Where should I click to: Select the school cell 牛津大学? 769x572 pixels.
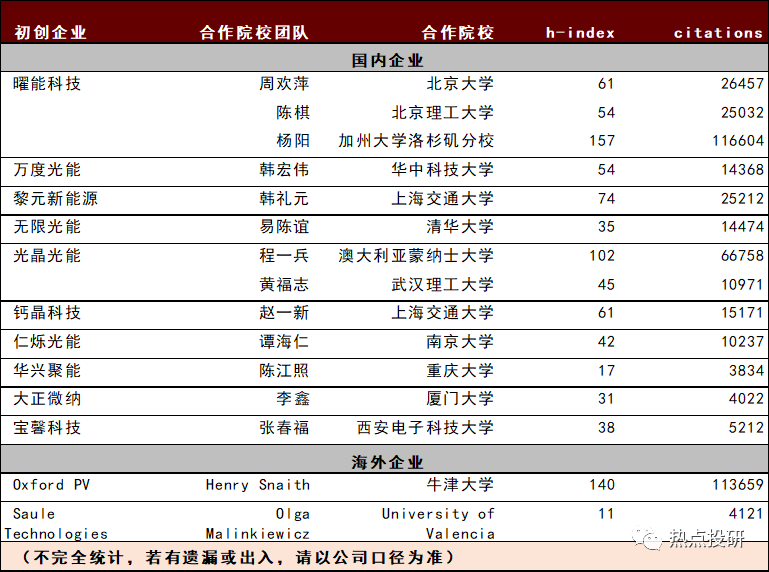pos(460,484)
